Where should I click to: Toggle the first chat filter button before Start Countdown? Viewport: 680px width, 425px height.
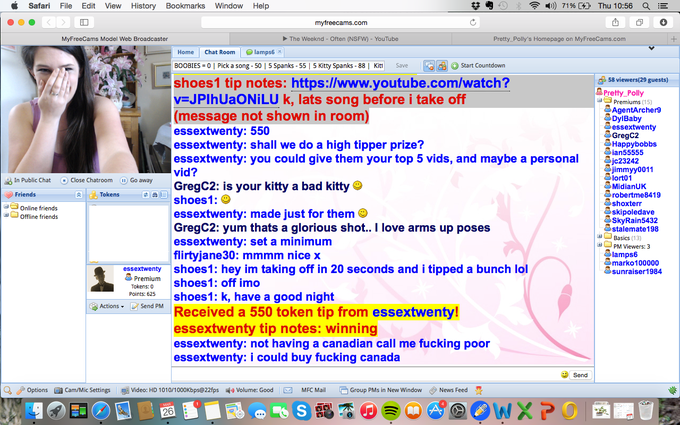point(429,65)
